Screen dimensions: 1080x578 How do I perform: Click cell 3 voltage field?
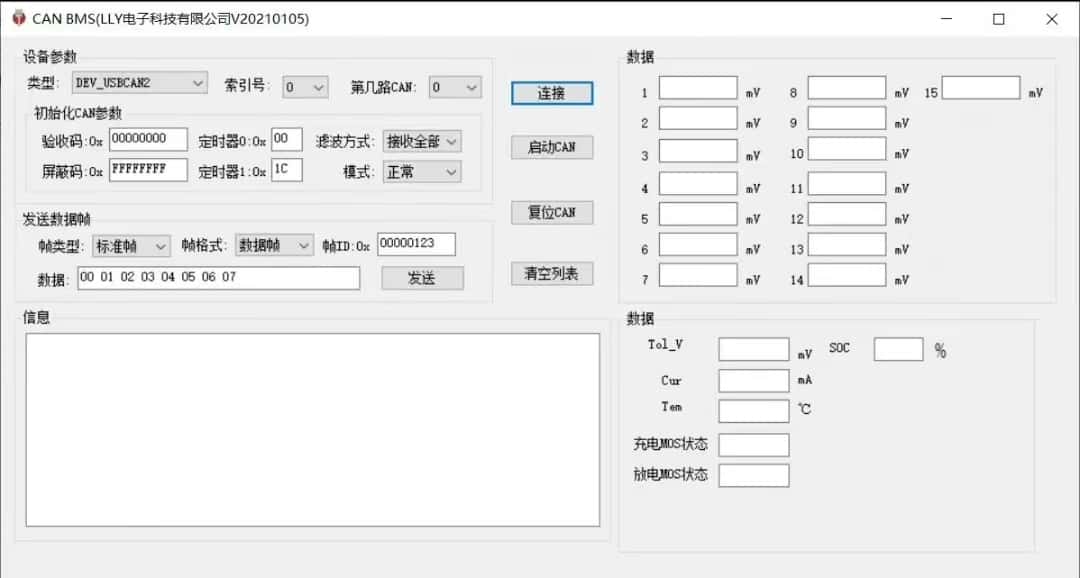coord(698,151)
